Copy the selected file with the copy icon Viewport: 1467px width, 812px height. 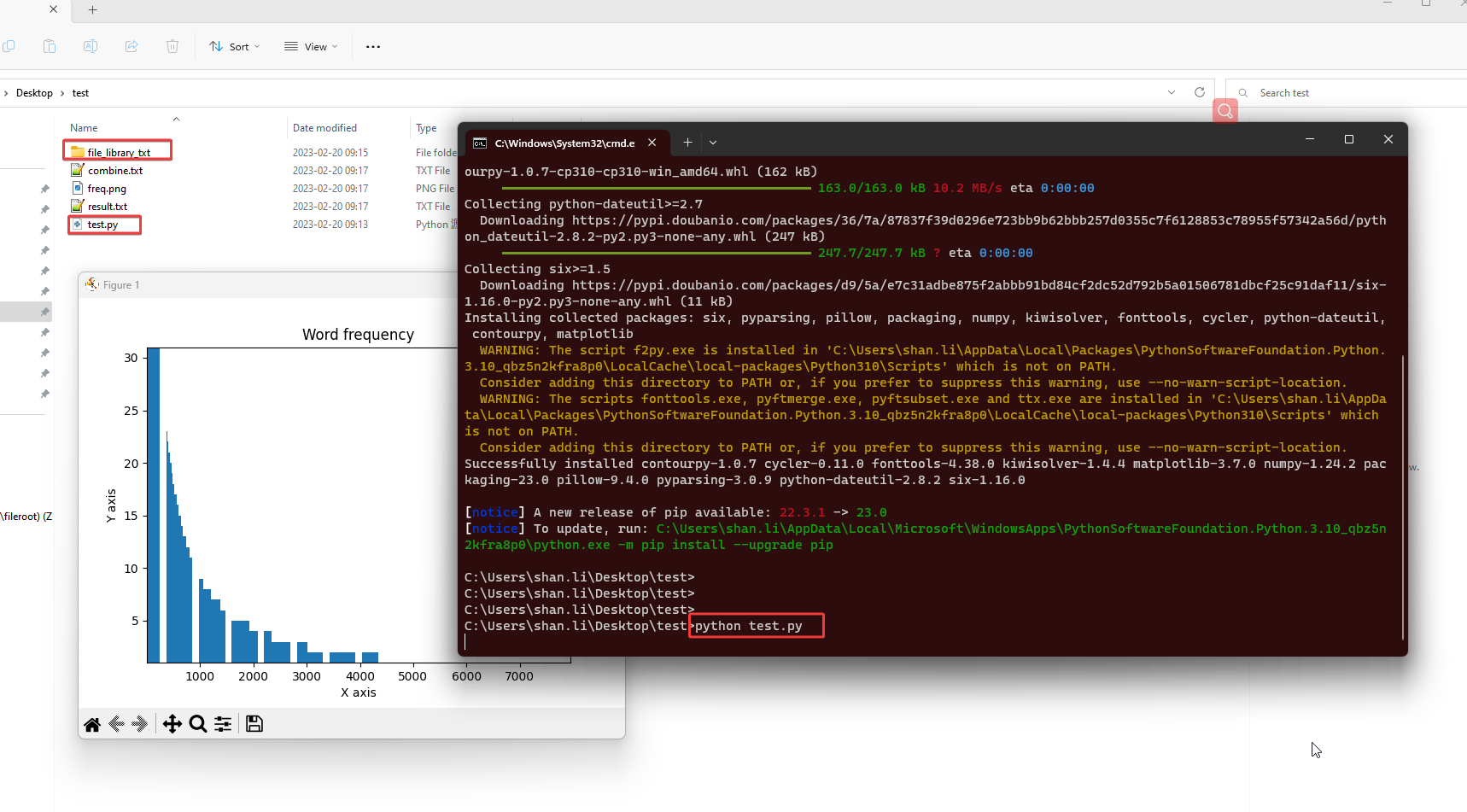9,46
